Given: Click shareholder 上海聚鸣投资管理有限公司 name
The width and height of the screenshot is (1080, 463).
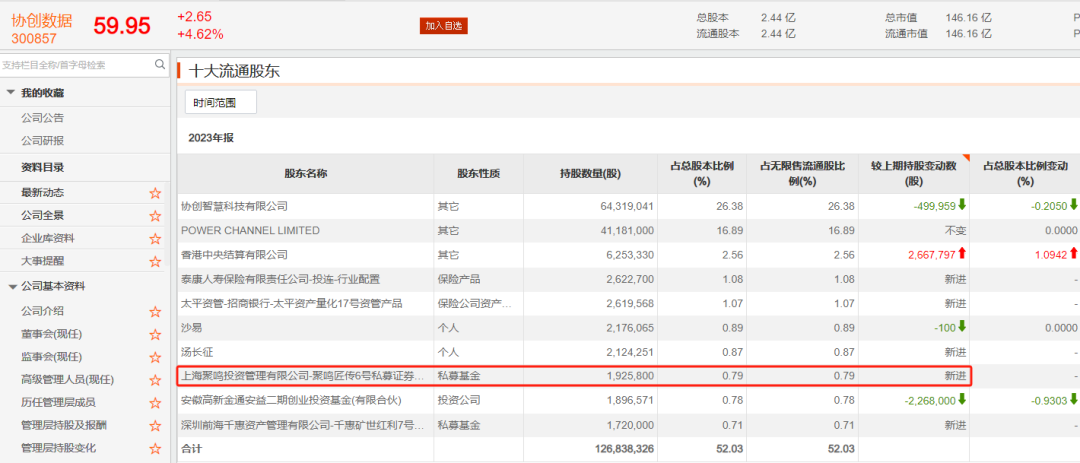Looking at the screenshot, I should click(304, 376).
